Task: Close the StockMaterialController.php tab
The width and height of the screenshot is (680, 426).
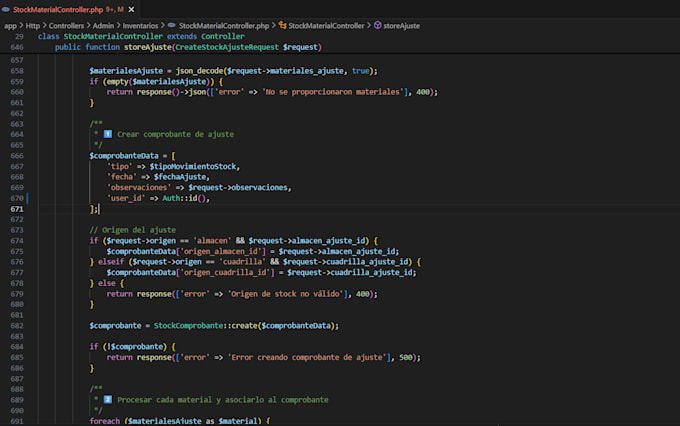Action: tap(131, 9)
